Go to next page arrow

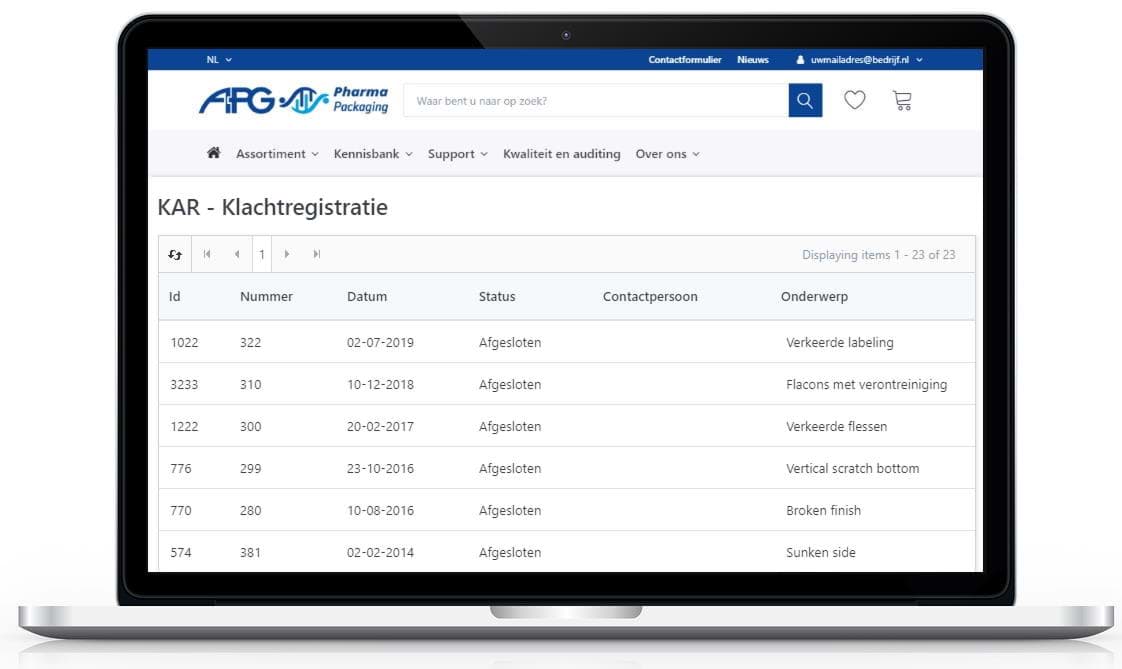287,255
